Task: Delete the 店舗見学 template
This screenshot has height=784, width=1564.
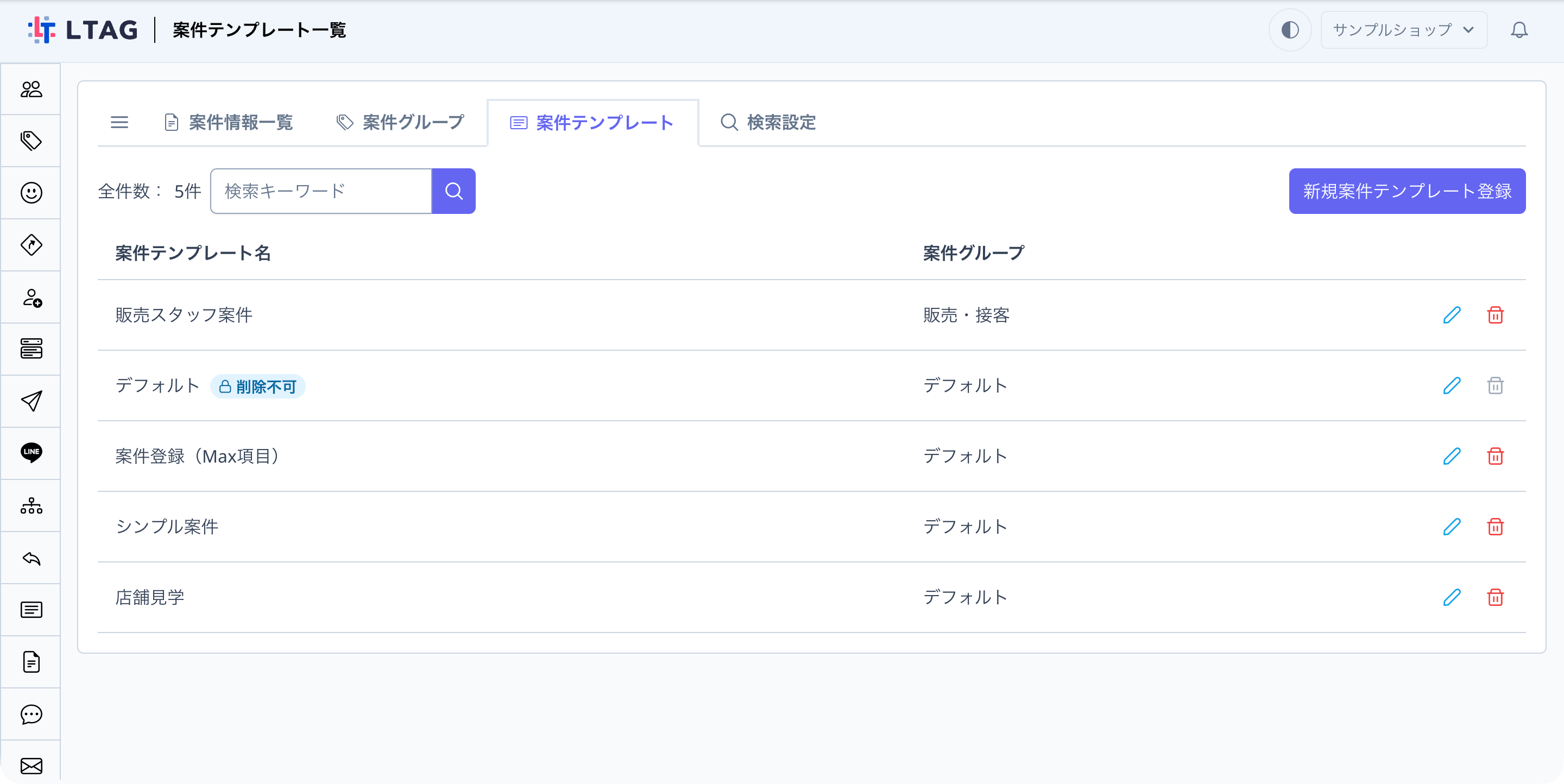Action: [x=1495, y=598]
